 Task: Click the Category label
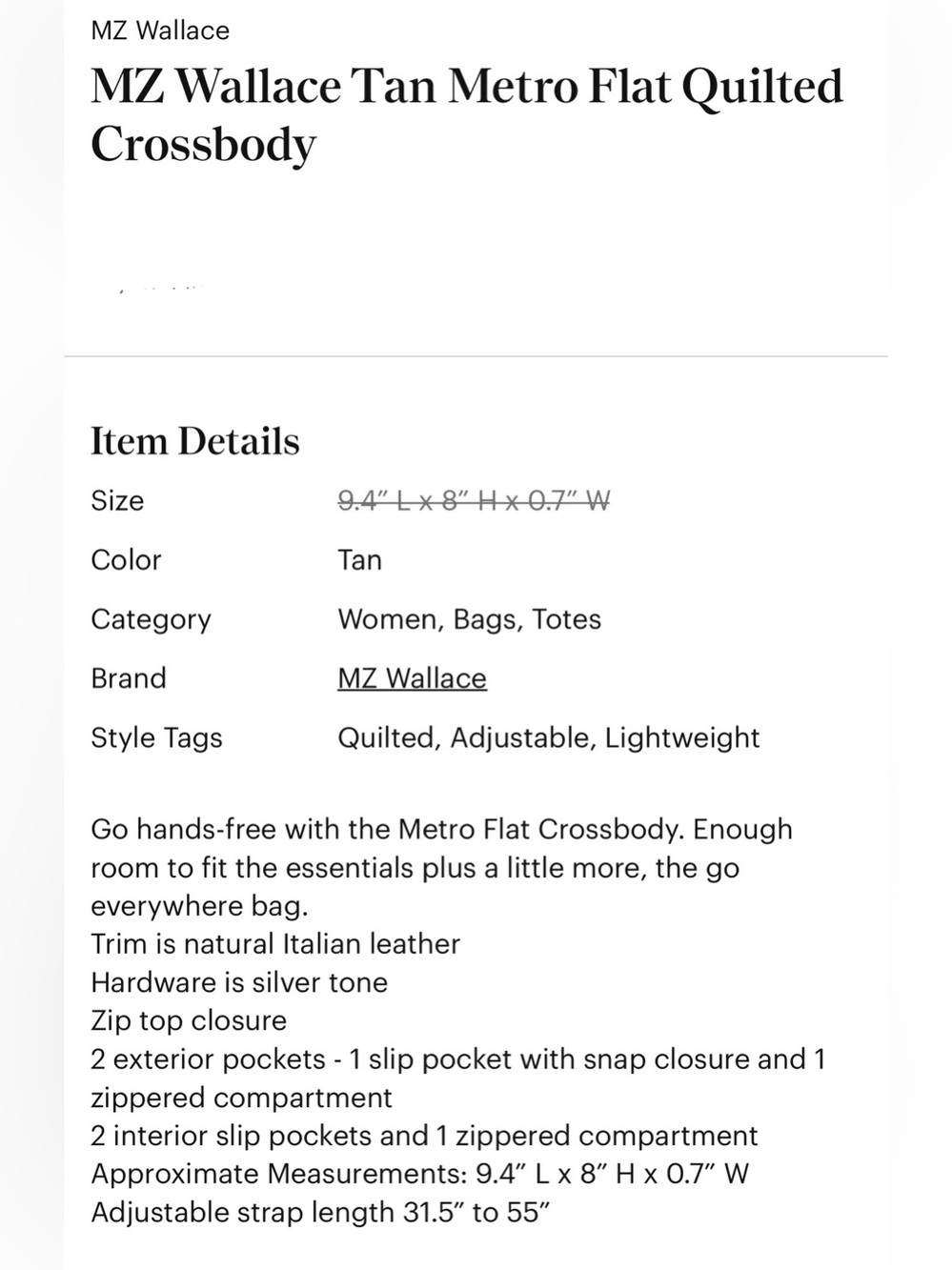click(x=151, y=619)
